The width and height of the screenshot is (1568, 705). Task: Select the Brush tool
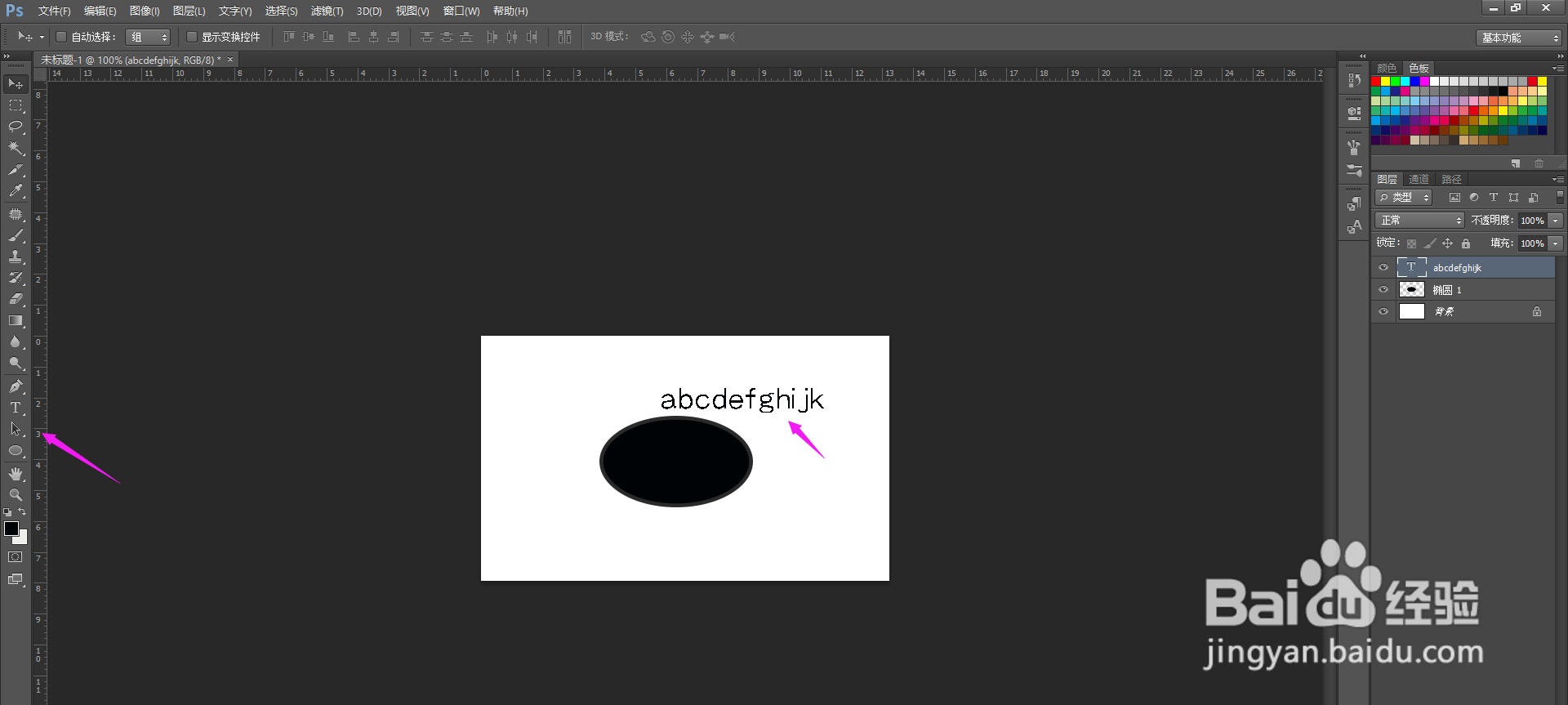16,235
